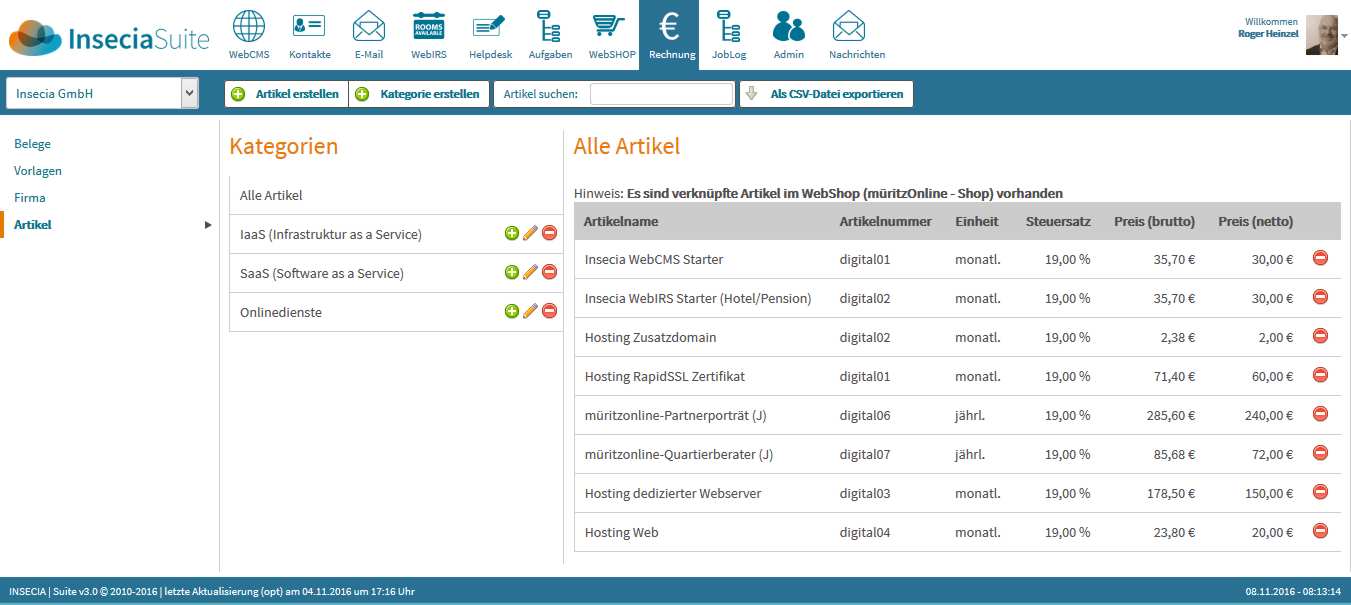
Task: Open the Insecia WebCMS Starter article
Action: (654, 259)
